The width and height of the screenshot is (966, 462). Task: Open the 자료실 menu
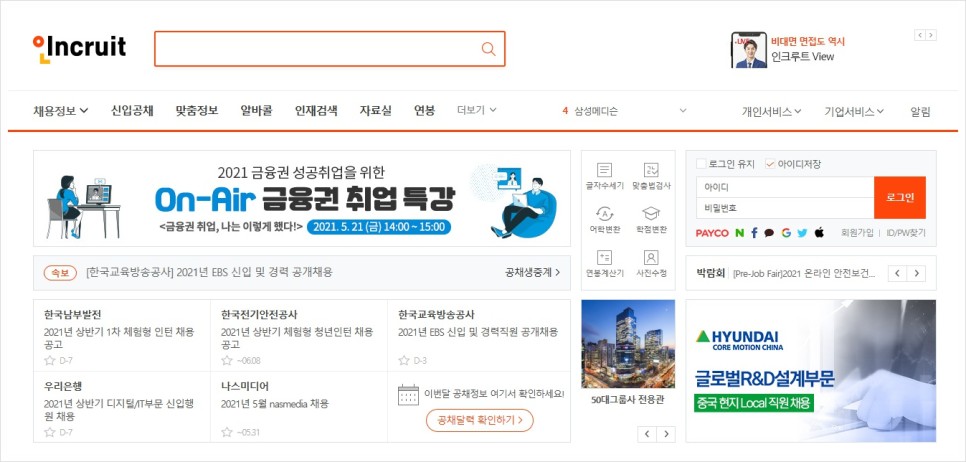pos(375,111)
